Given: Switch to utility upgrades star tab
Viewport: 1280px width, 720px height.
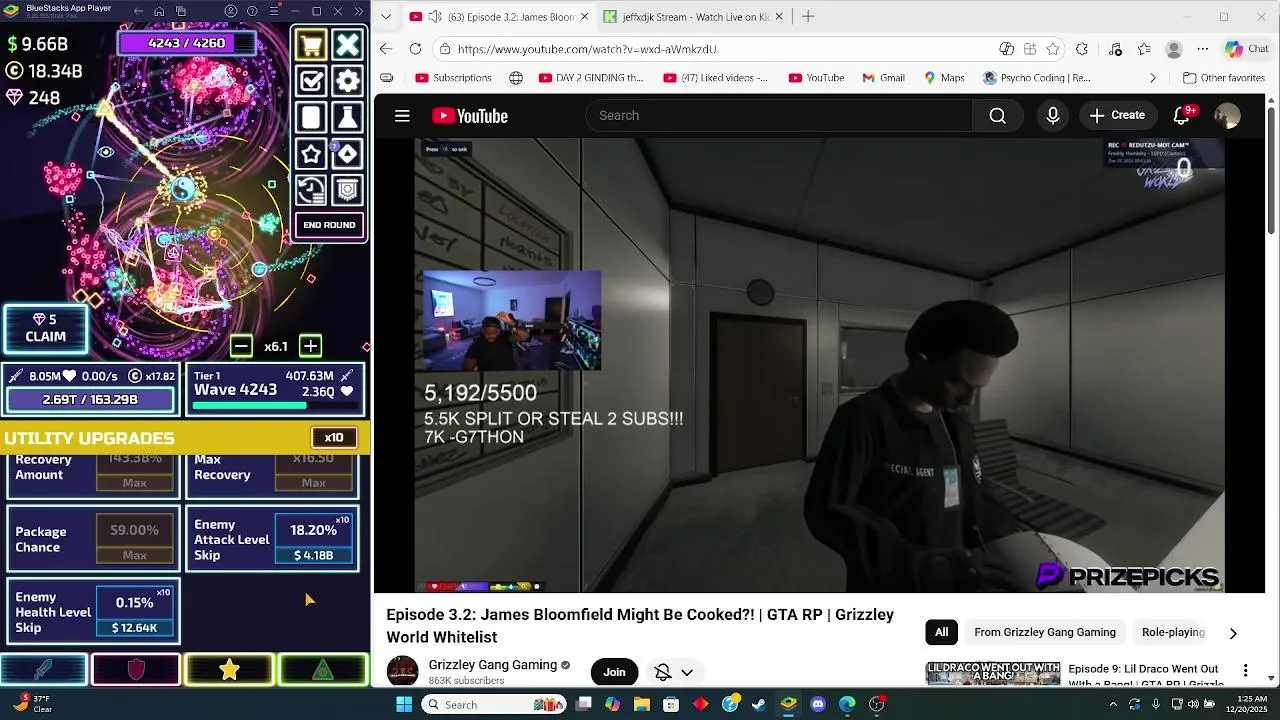Looking at the screenshot, I should (x=229, y=669).
